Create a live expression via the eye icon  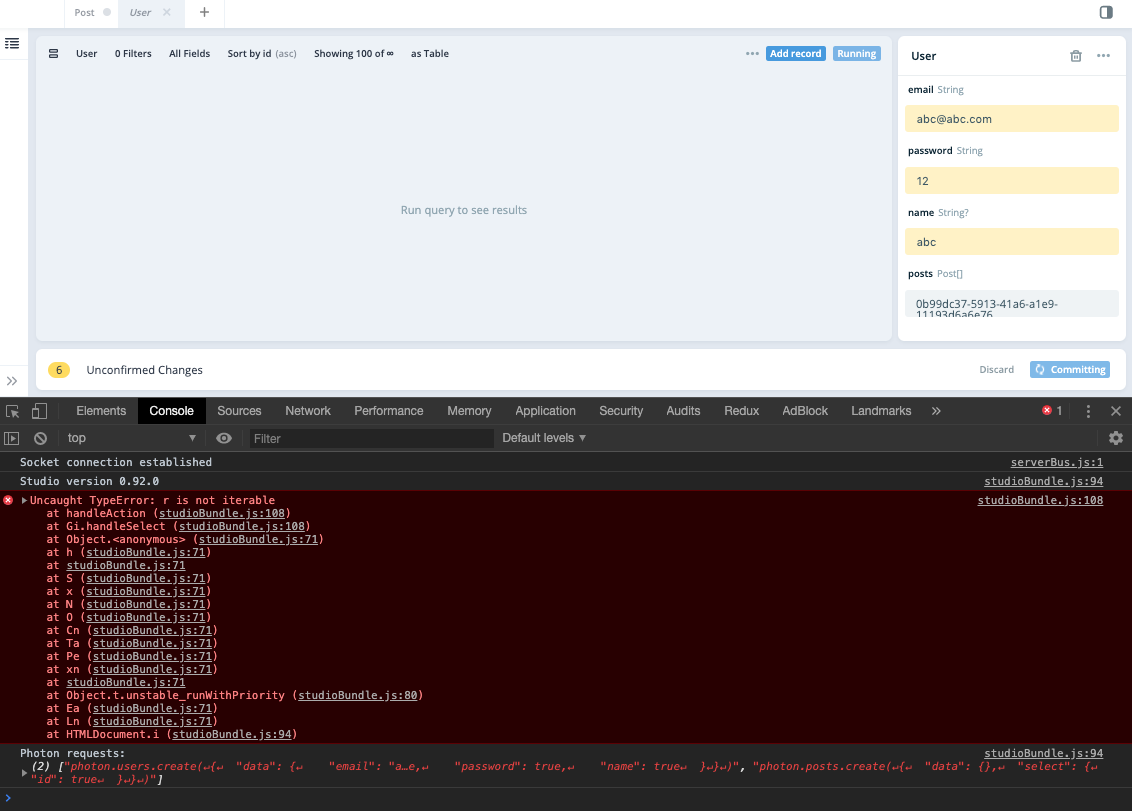[224, 437]
